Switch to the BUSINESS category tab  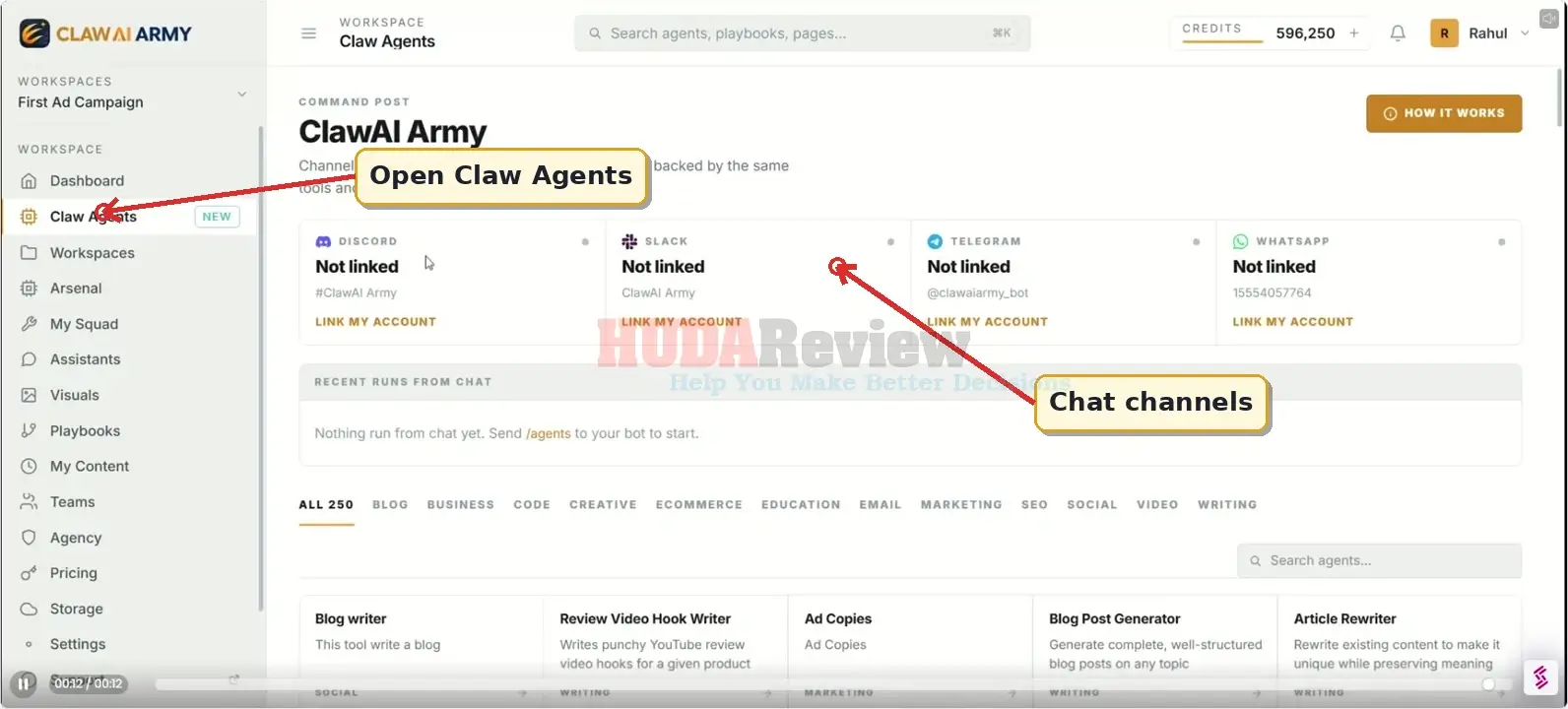[x=461, y=505]
